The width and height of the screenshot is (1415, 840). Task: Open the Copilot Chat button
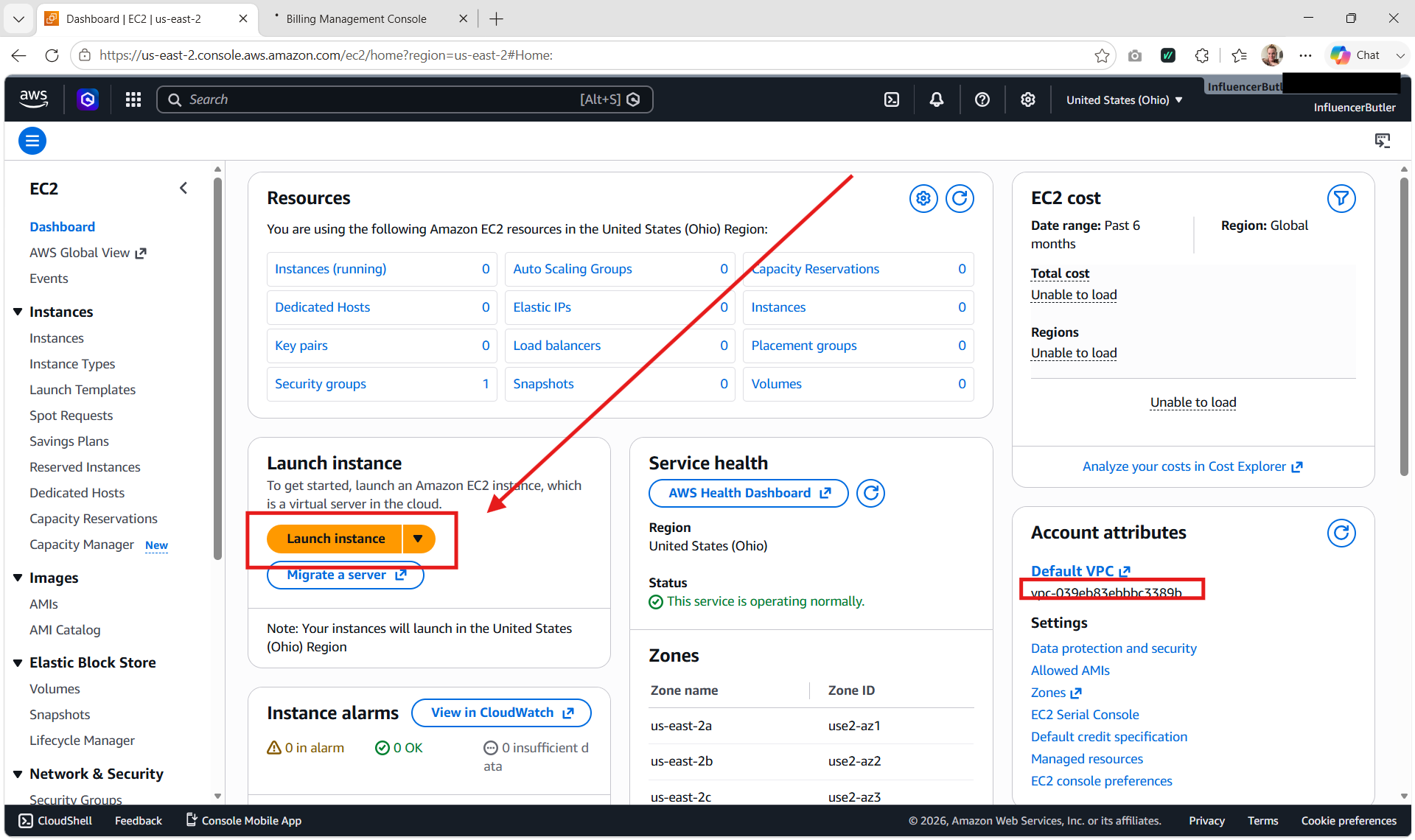click(1356, 55)
